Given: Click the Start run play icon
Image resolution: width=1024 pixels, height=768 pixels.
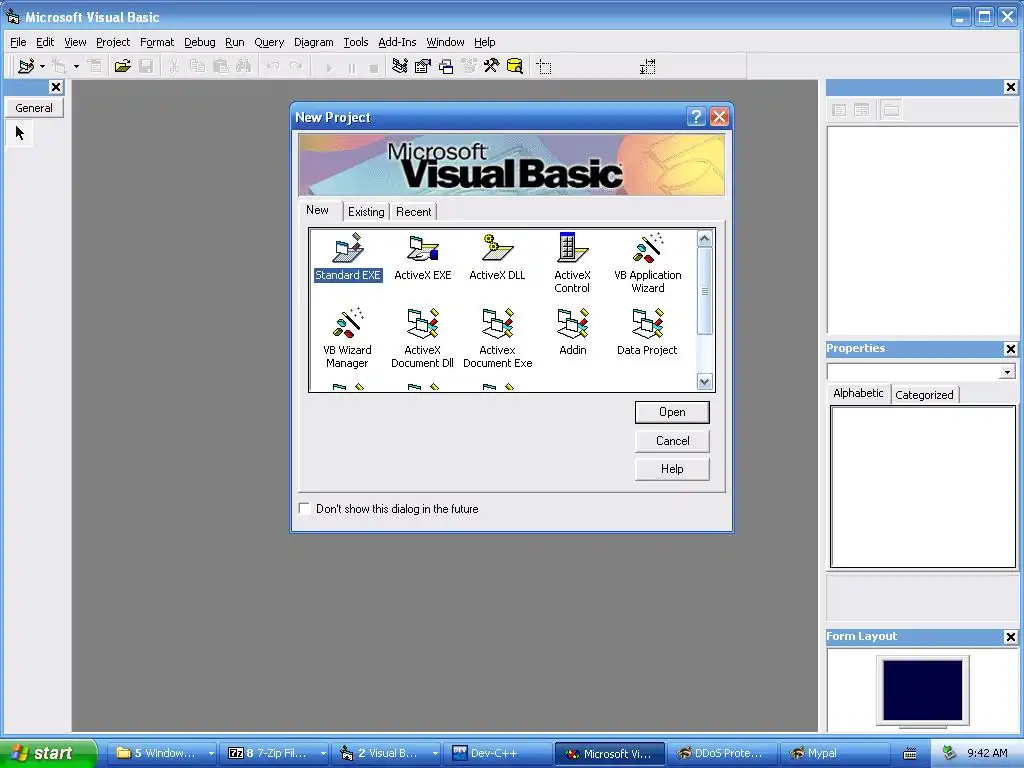Looking at the screenshot, I should 328,67.
